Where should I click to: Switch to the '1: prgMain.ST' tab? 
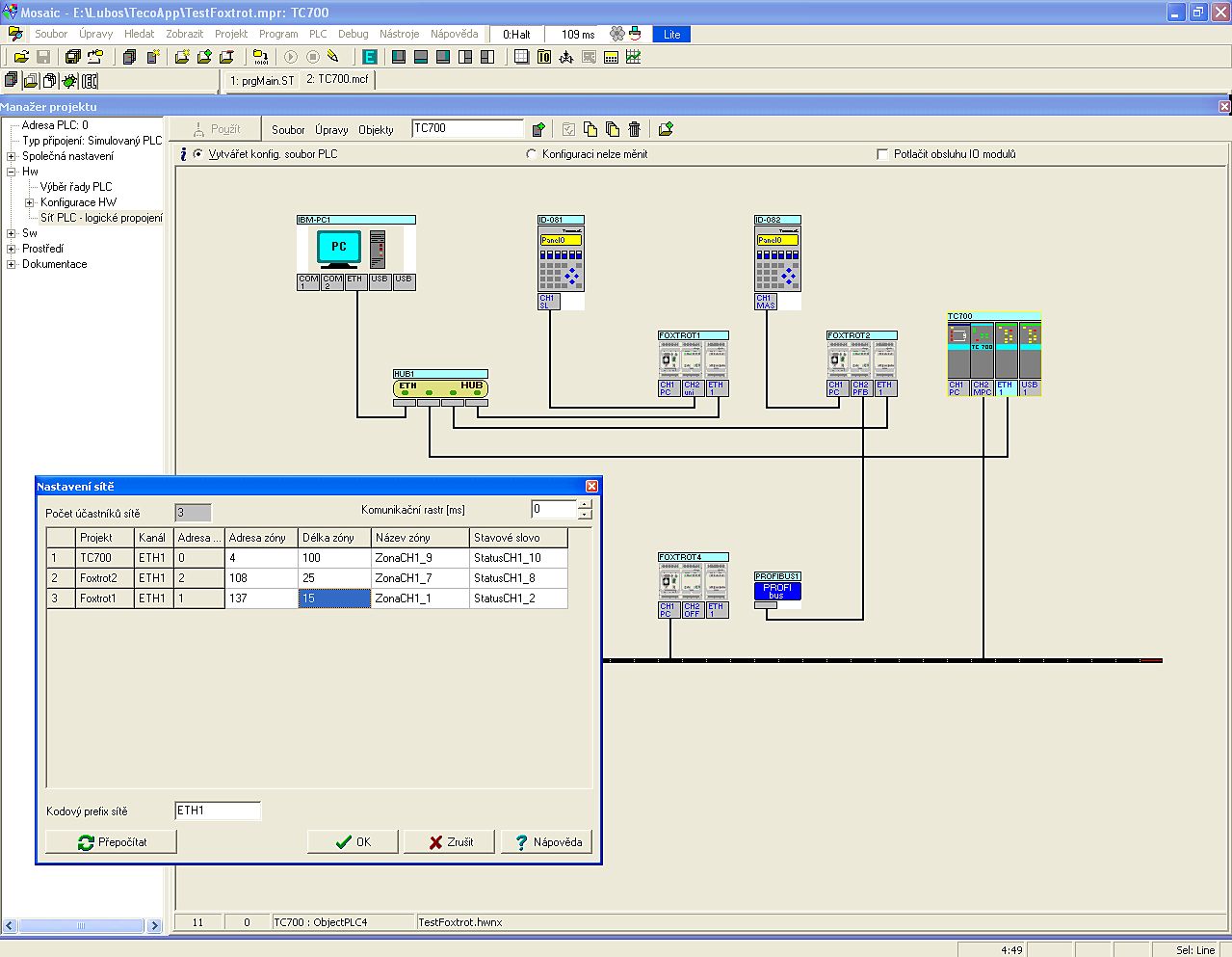coord(262,80)
